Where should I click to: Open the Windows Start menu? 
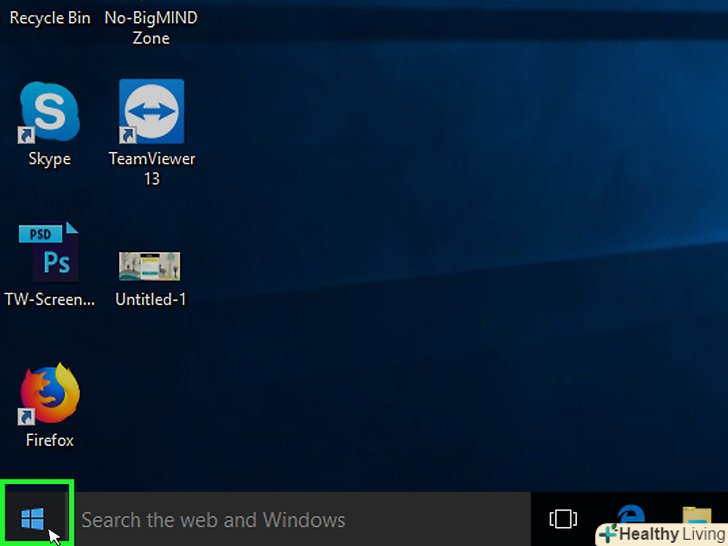(33, 519)
